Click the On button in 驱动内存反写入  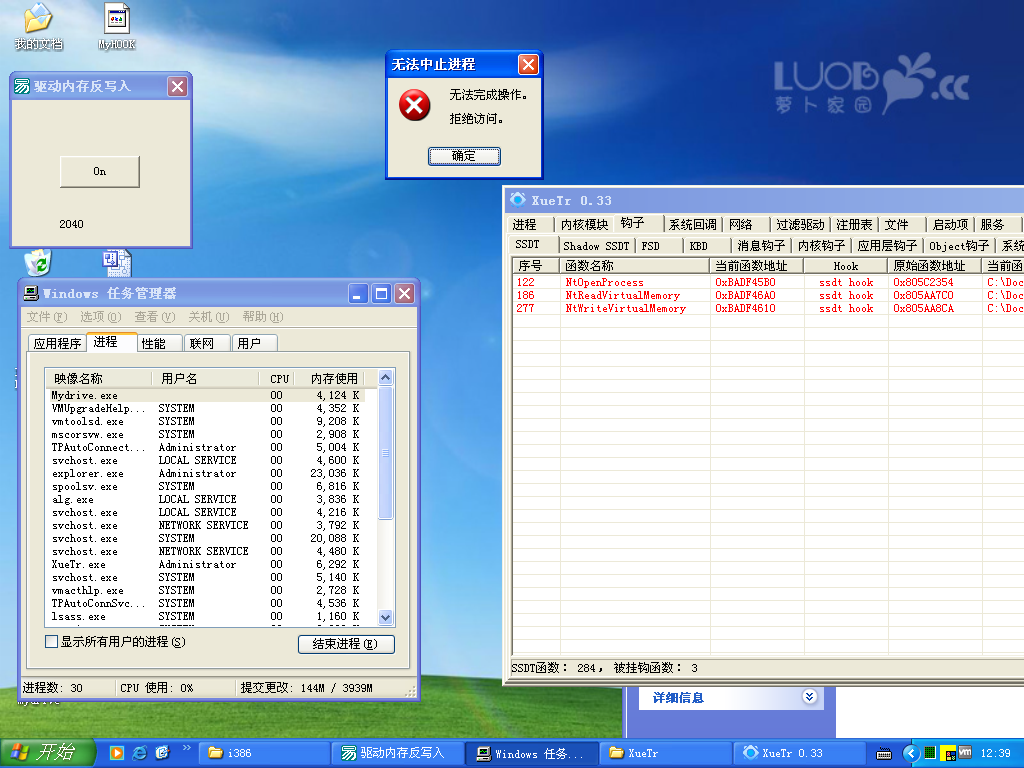click(99, 171)
